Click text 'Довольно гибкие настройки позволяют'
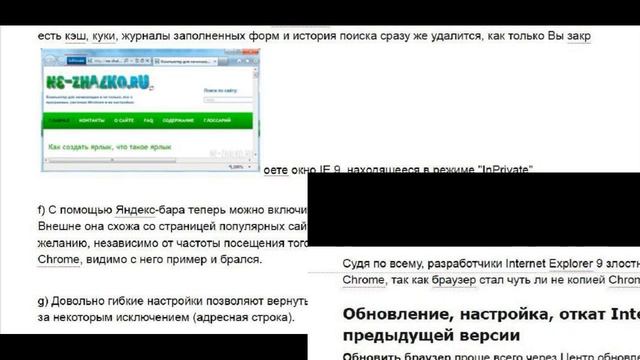640x360 pixels. coord(157,301)
